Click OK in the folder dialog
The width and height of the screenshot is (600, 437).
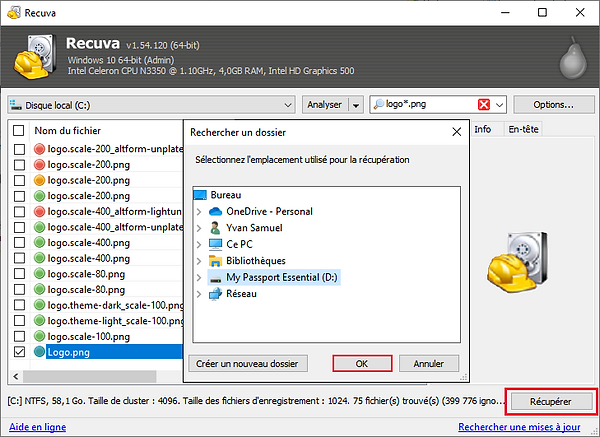pyautogui.click(x=362, y=364)
